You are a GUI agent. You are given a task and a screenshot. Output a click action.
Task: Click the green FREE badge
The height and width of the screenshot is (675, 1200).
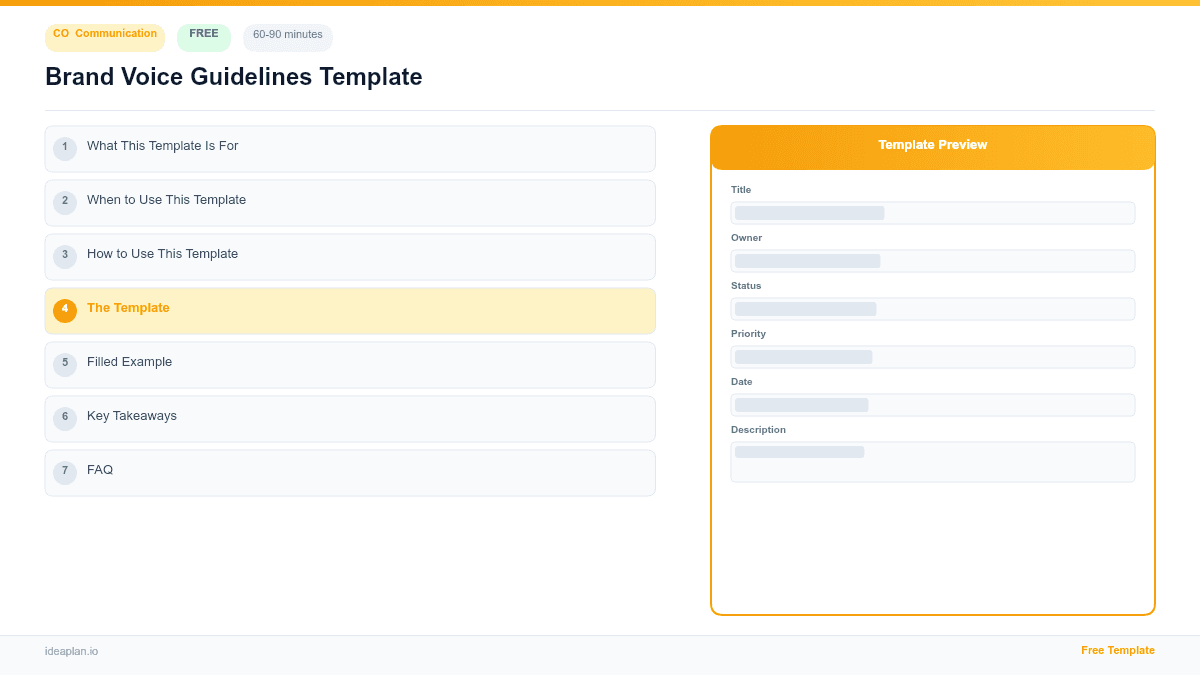coord(204,37)
